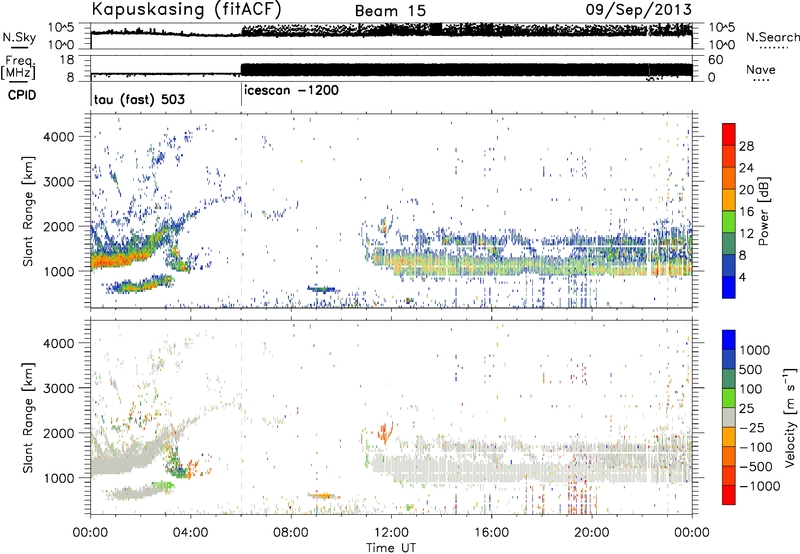Click the lower ground-scatter band near 02:00 in power panel
Screen dimensions: 800x554
[x=139, y=284]
